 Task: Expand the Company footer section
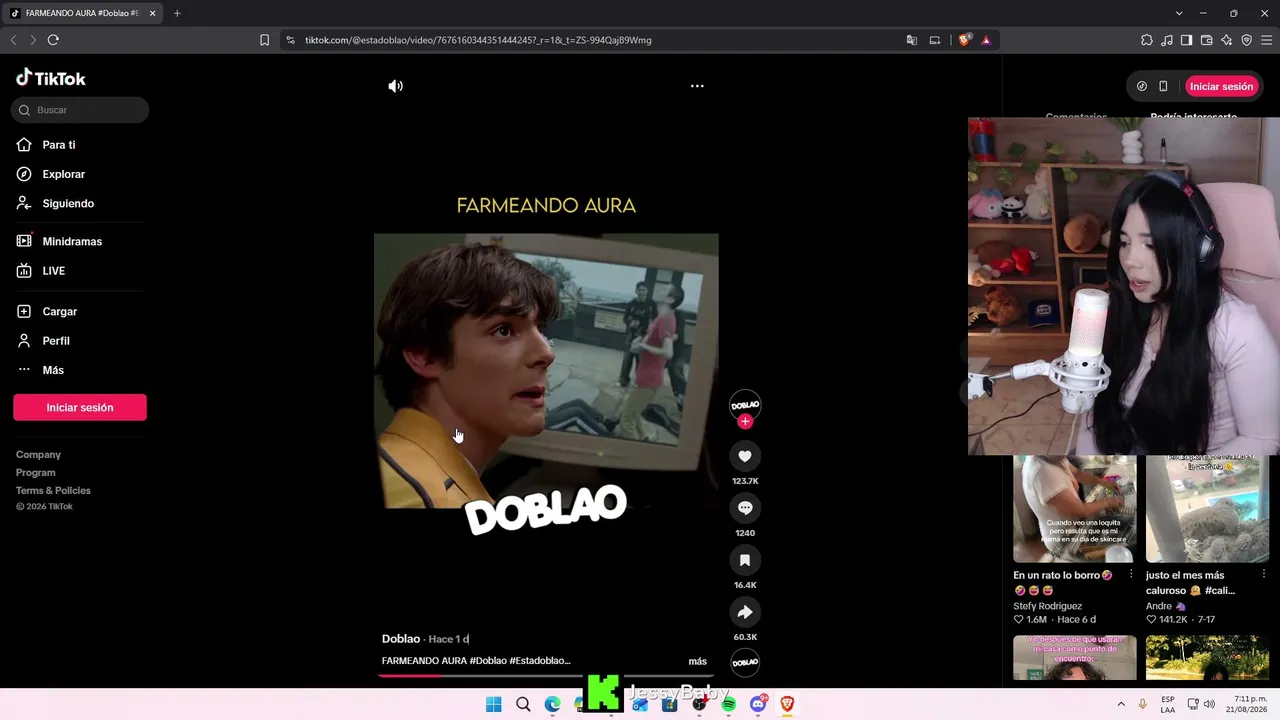pyautogui.click(x=38, y=455)
